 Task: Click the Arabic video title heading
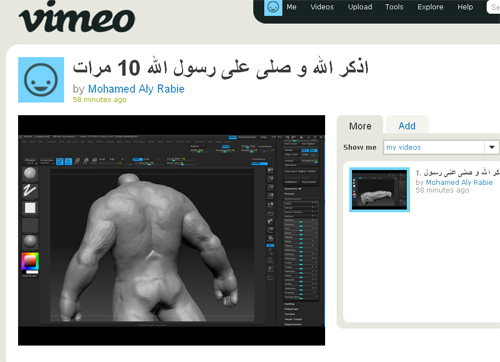coord(221,68)
